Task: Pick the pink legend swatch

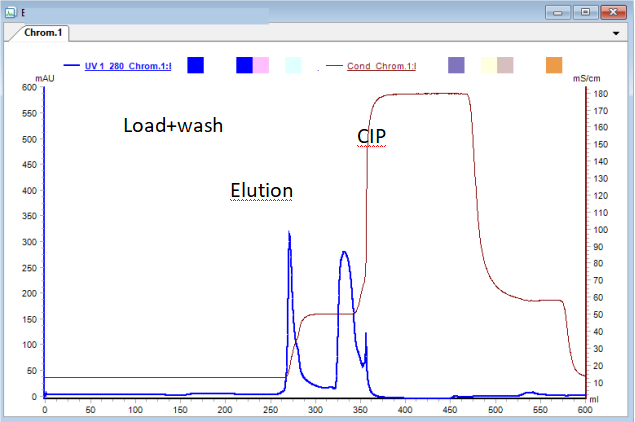Action: pyautogui.click(x=261, y=66)
